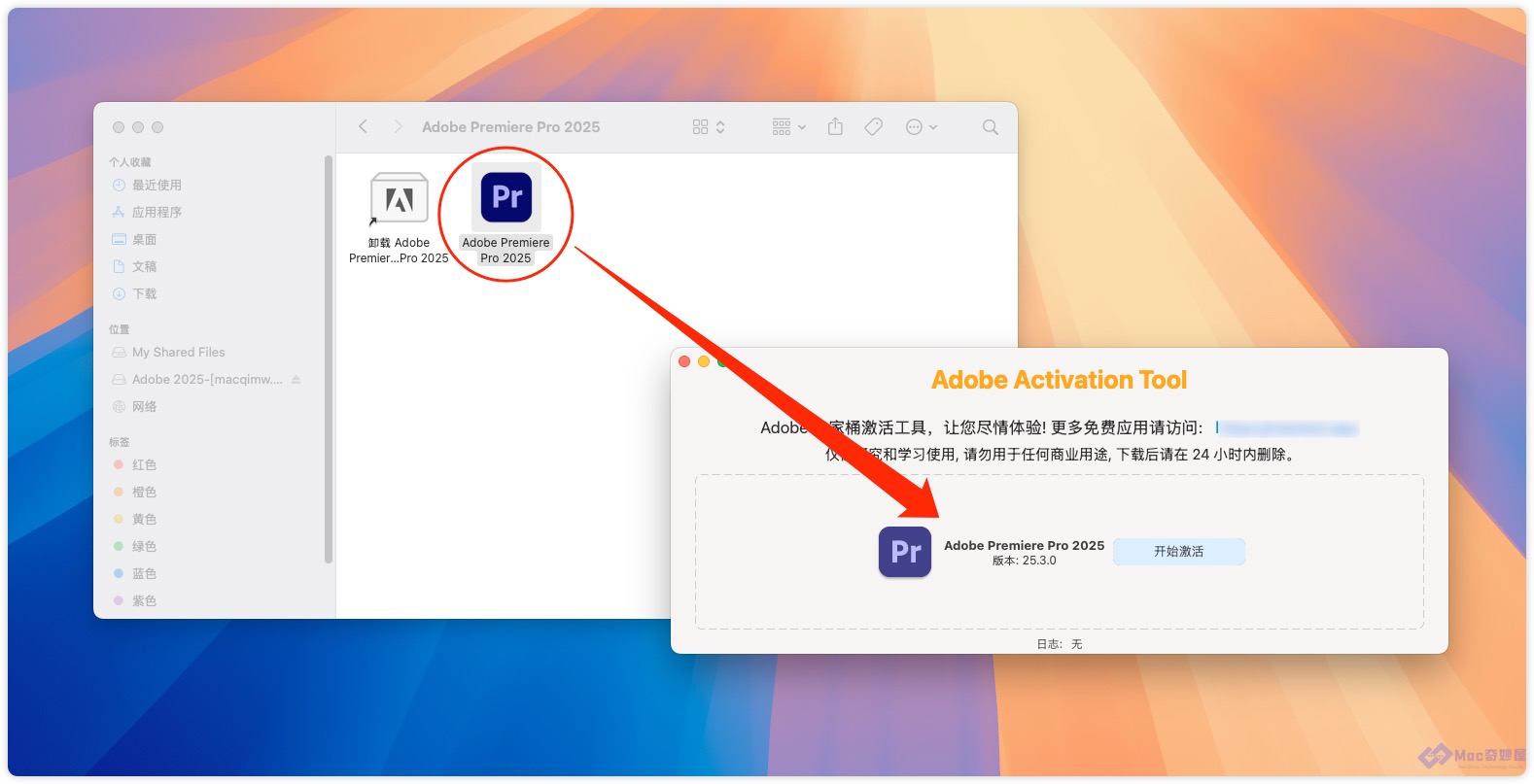1534x784 pixels.
Task: Open the group-by options dropdown
Action: 788,127
